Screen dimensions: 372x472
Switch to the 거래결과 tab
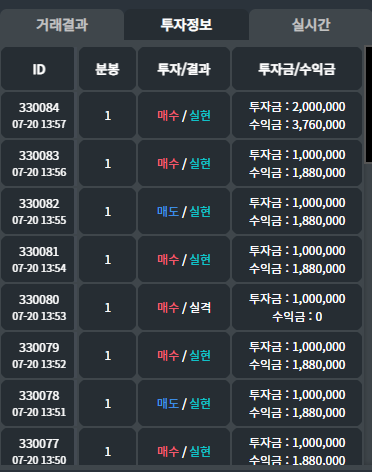coord(62,25)
